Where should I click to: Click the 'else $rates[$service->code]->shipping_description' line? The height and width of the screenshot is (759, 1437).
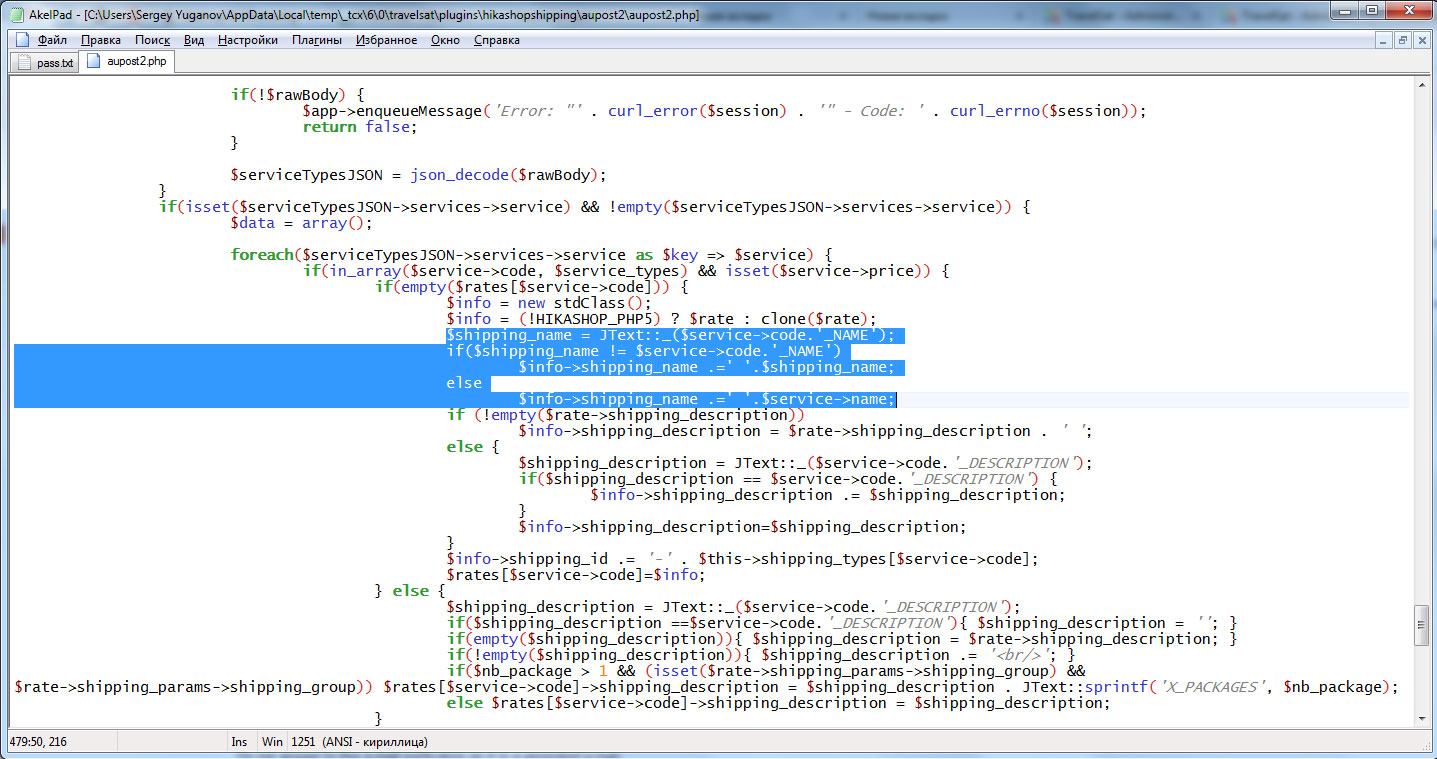tap(778, 703)
